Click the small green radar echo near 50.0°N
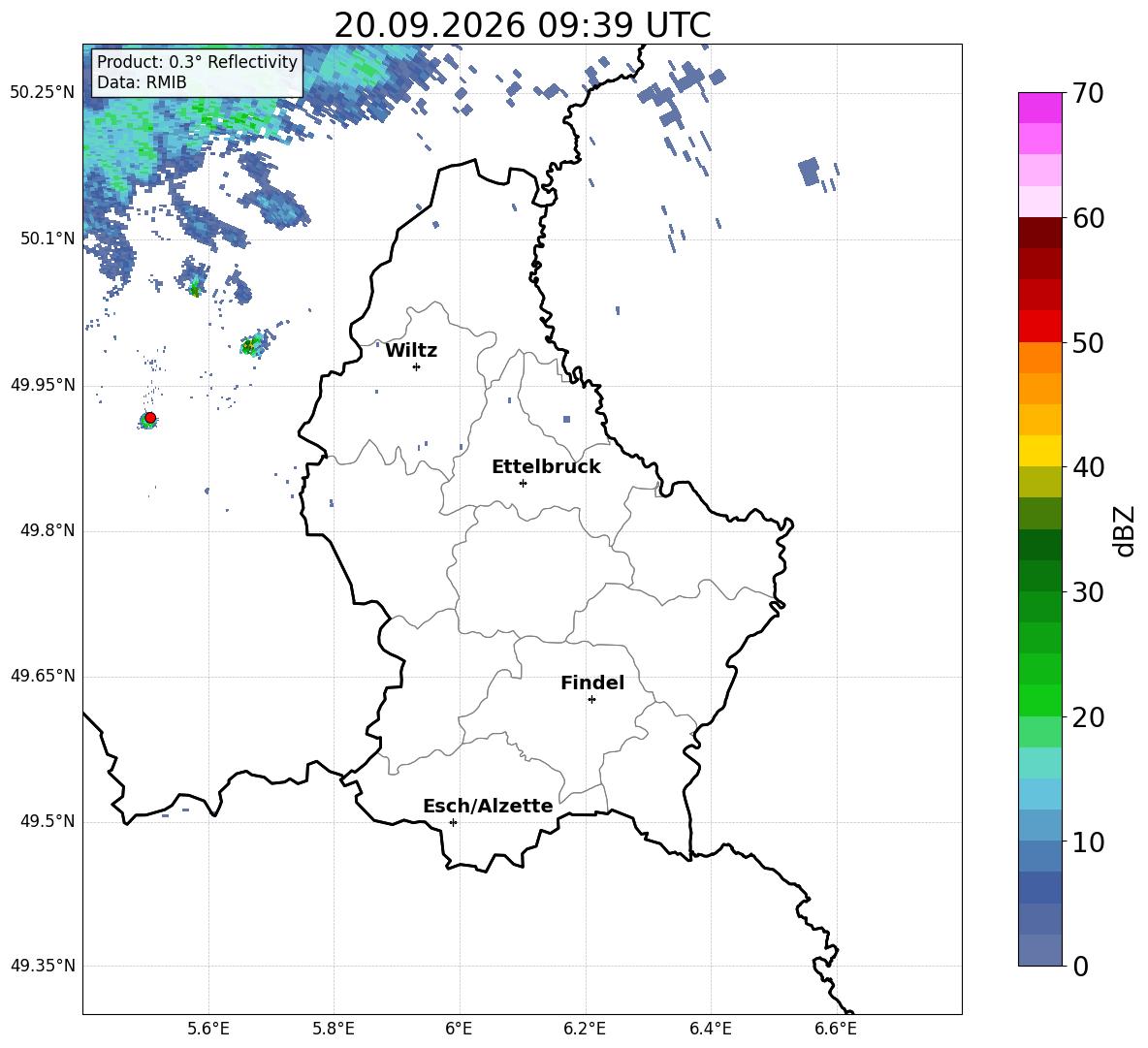 click(252, 345)
